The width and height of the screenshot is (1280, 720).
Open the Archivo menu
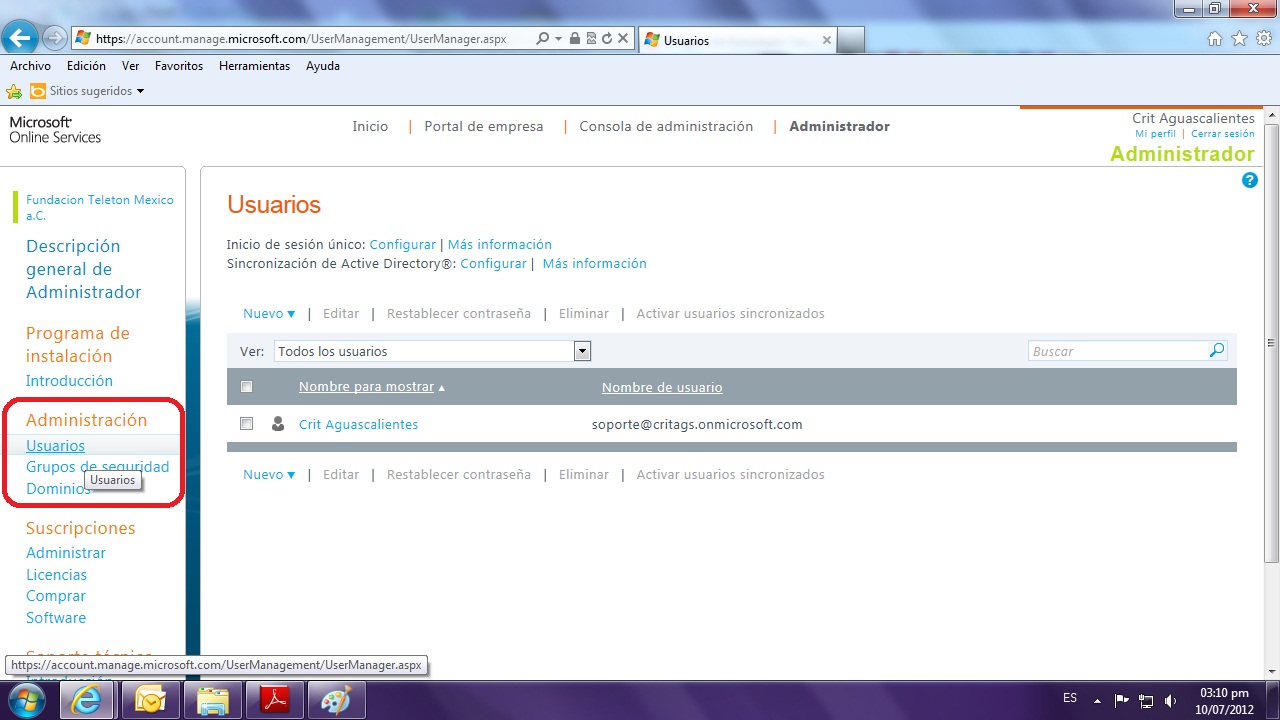30,66
